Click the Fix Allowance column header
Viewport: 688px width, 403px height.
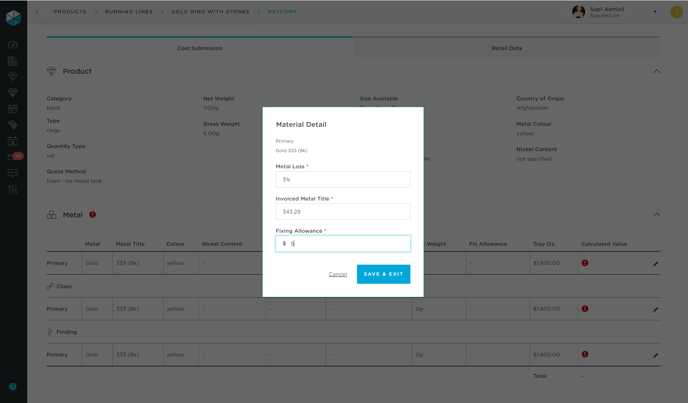click(488, 244)
